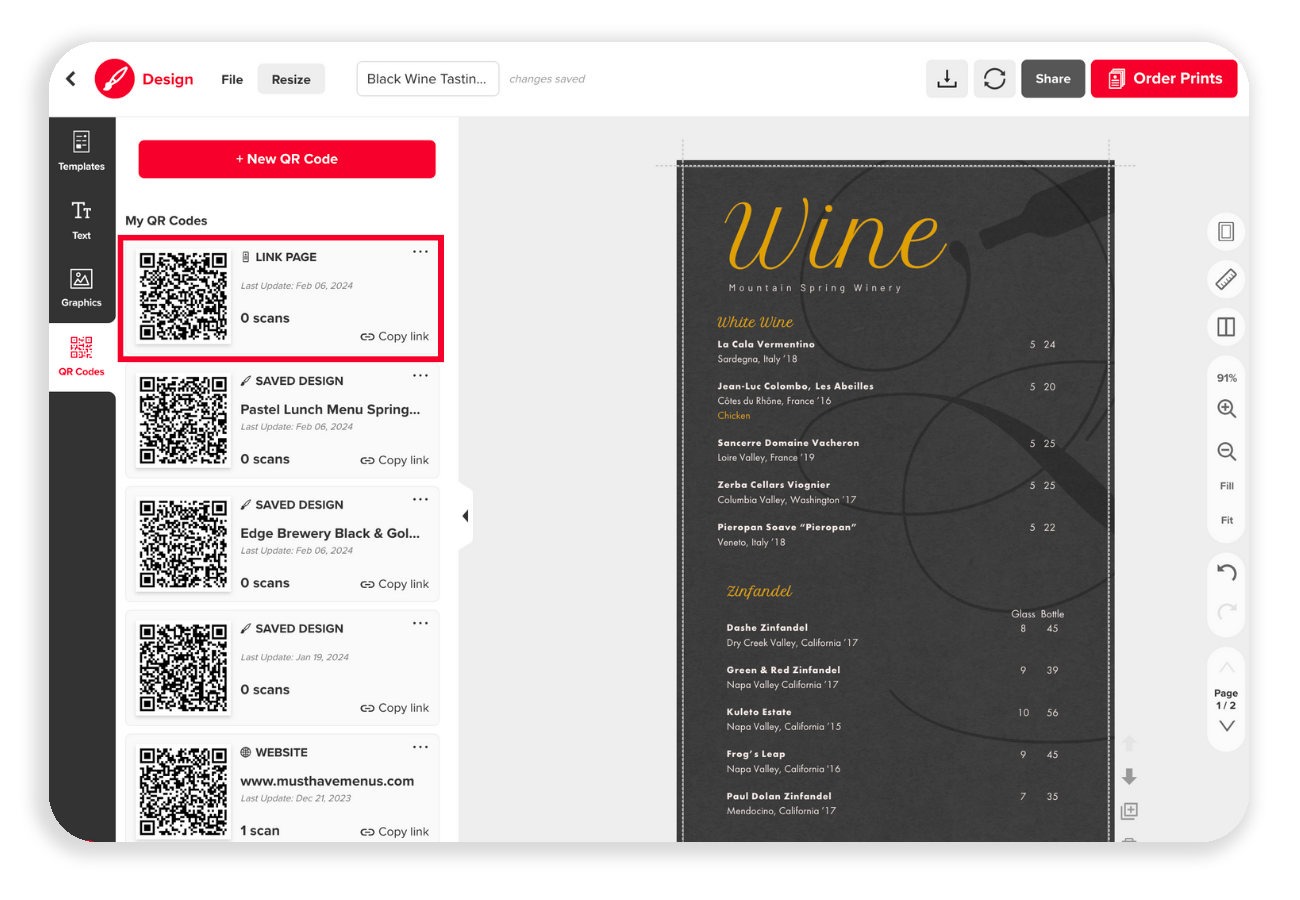
Task: Select the www.musthavemenus.com QR thumbnail
Action: coord(183,791)
